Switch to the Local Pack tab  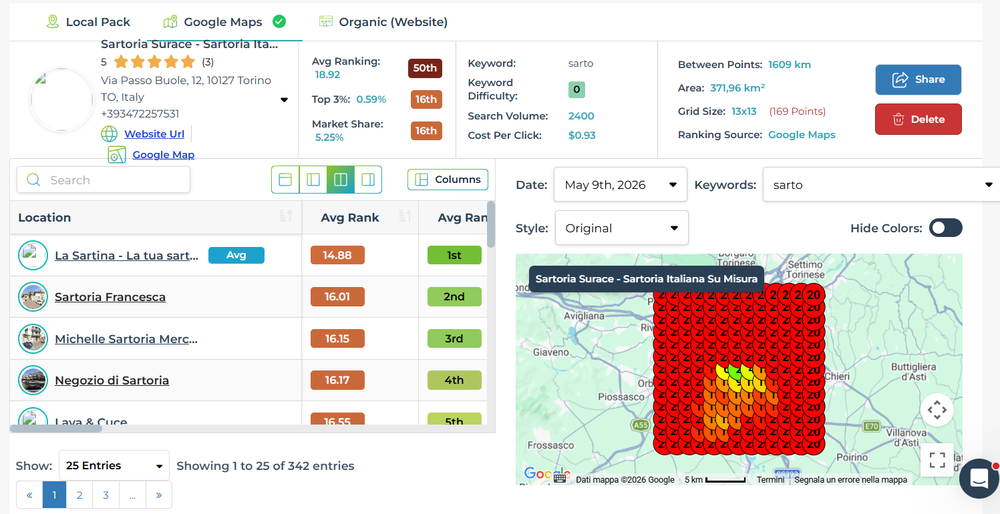[x=88, y=22]
